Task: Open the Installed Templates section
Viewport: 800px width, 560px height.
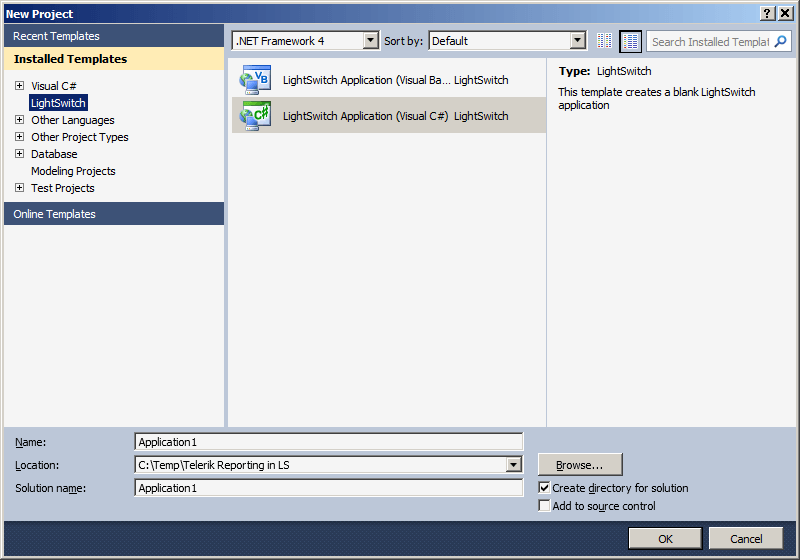Action: (x=114, y=59)
